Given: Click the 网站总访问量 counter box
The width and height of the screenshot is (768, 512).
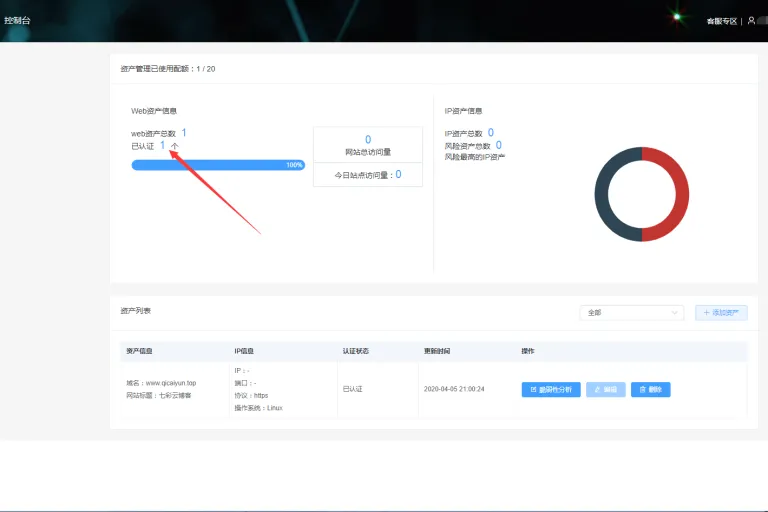Looking at the screenshot, I should [x=368, y=145].
